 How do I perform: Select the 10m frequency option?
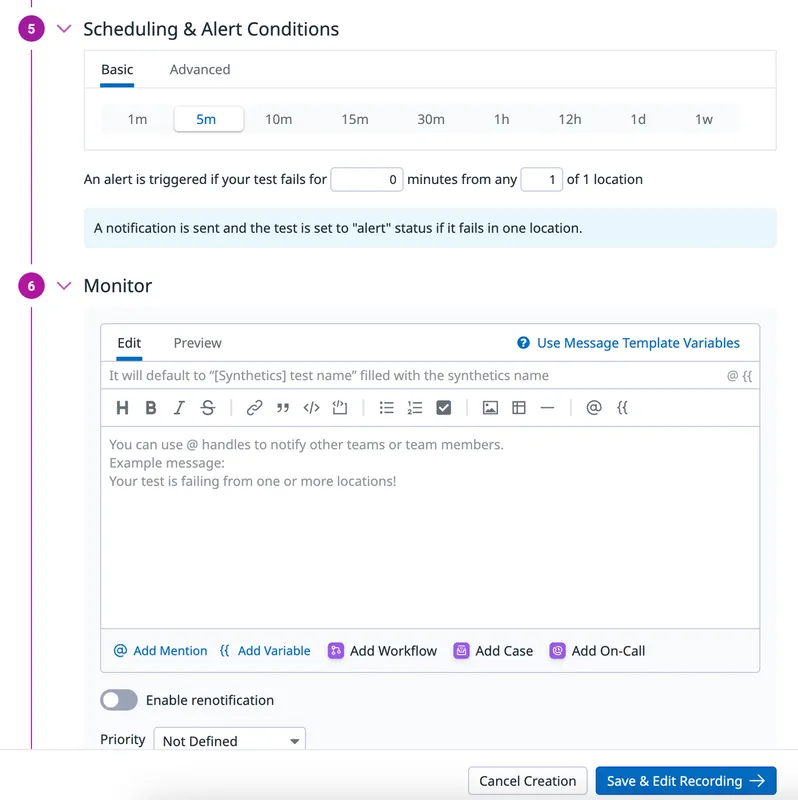point(278,119)
